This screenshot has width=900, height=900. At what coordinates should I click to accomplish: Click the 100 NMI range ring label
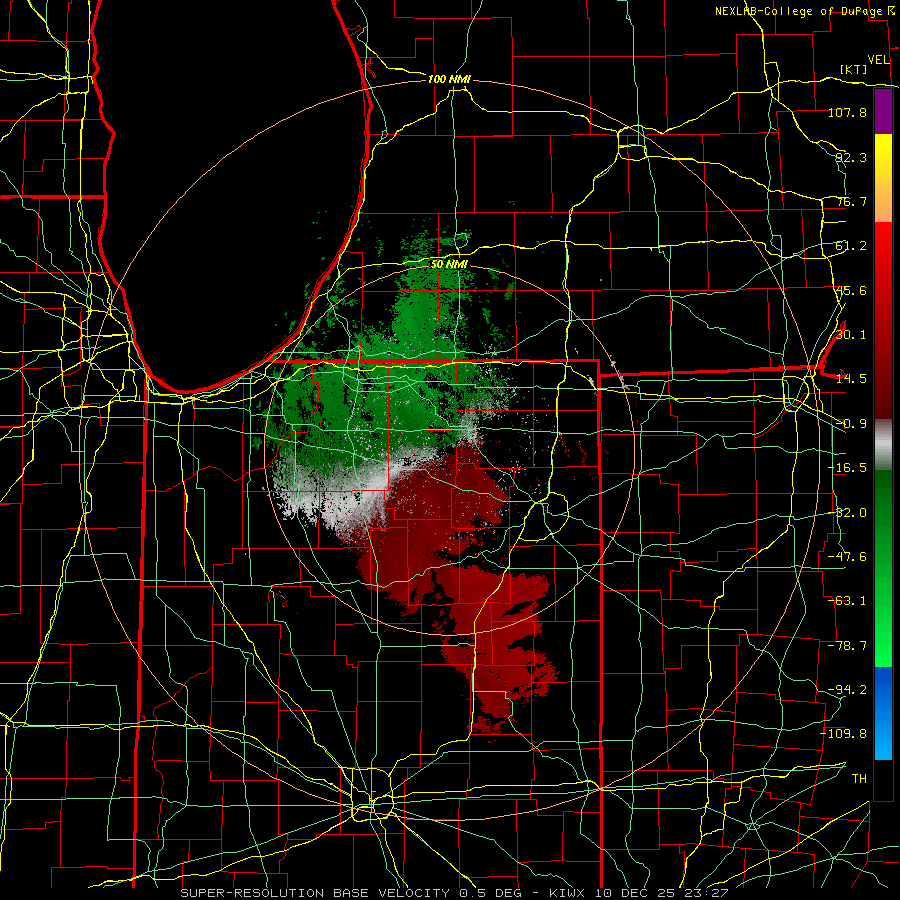point(449,79)
